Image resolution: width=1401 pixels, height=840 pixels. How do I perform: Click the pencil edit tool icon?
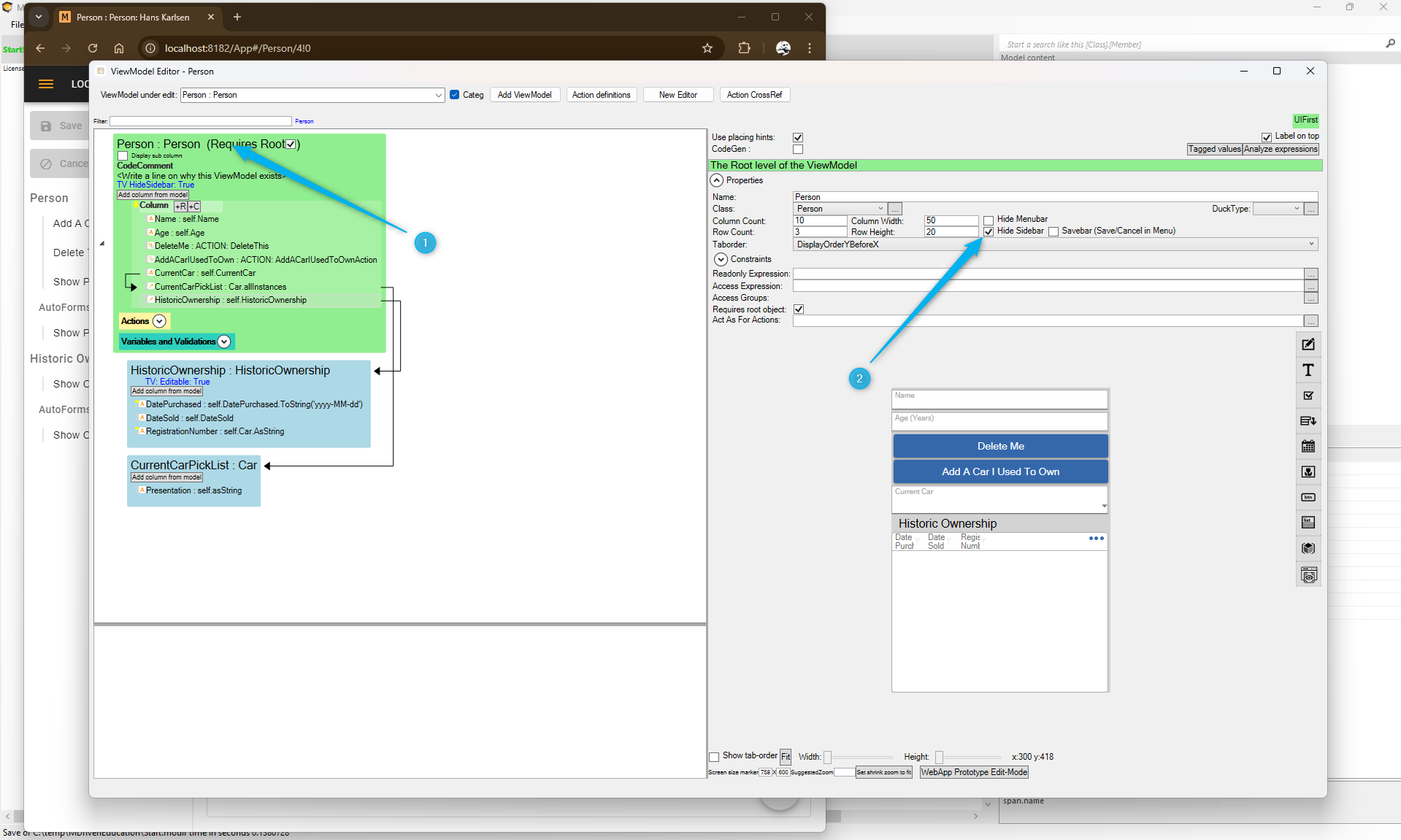[1308, 344]
